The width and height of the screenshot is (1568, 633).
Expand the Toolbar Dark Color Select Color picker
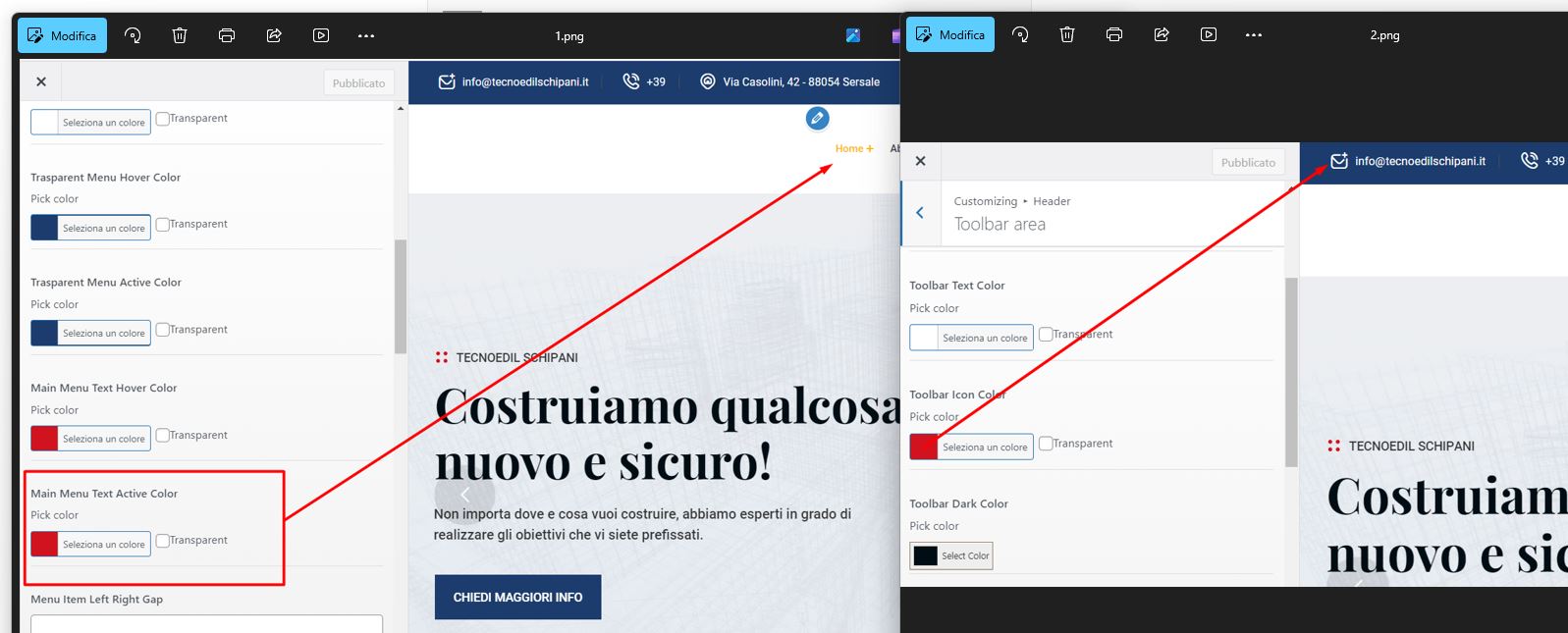[x=950, y=555]
